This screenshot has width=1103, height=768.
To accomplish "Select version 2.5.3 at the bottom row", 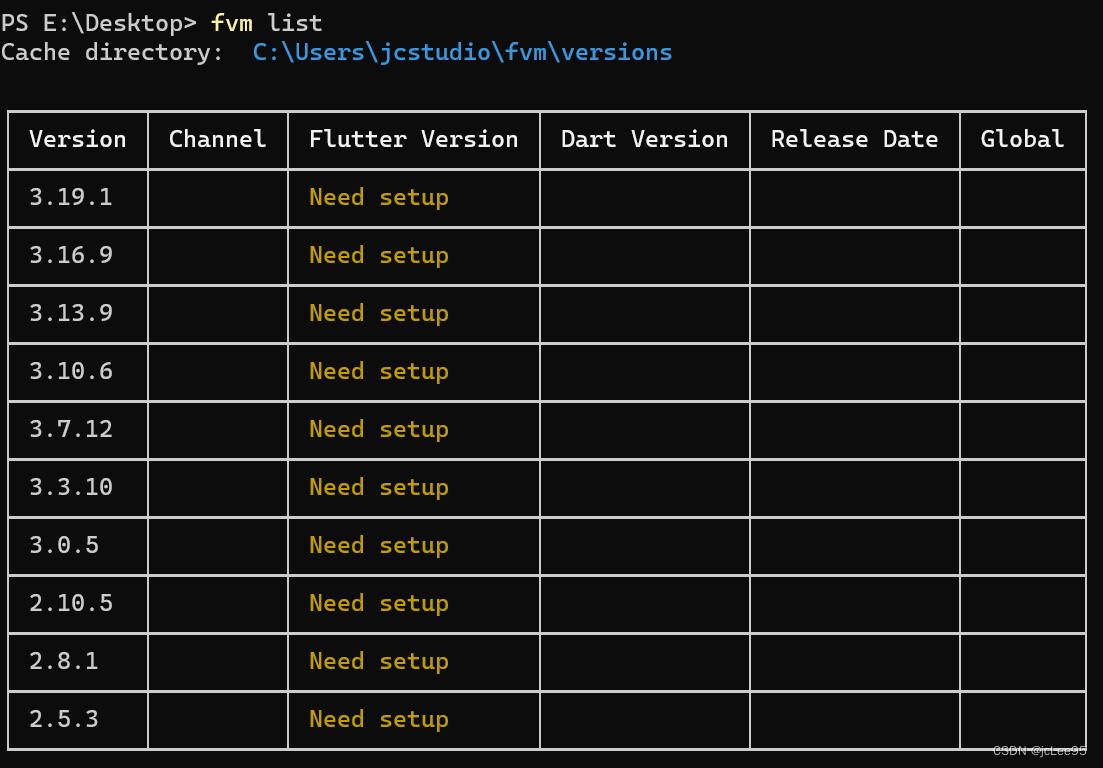I will point(60,719).
